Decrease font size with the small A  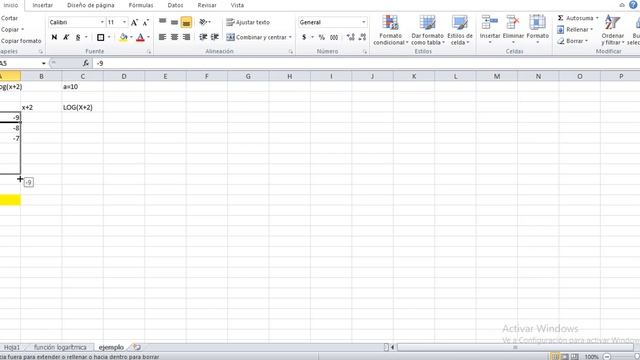click(x=145, y=22)
